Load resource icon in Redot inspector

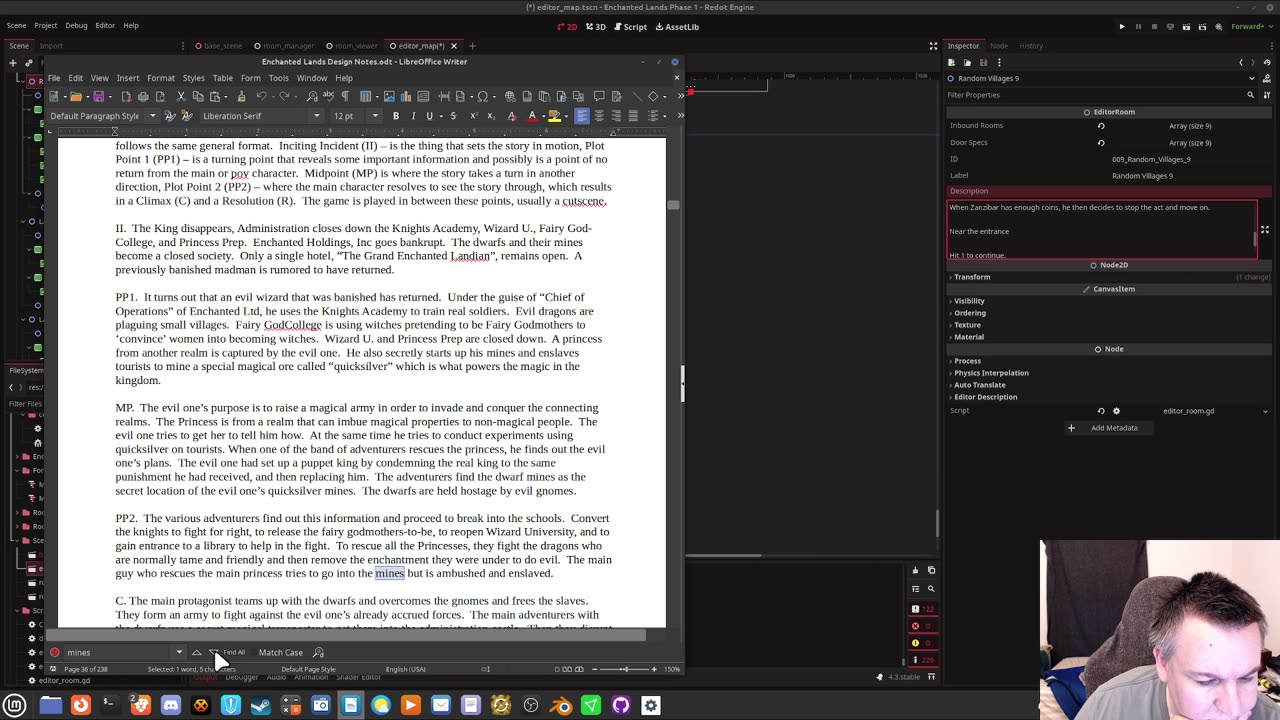968,62
